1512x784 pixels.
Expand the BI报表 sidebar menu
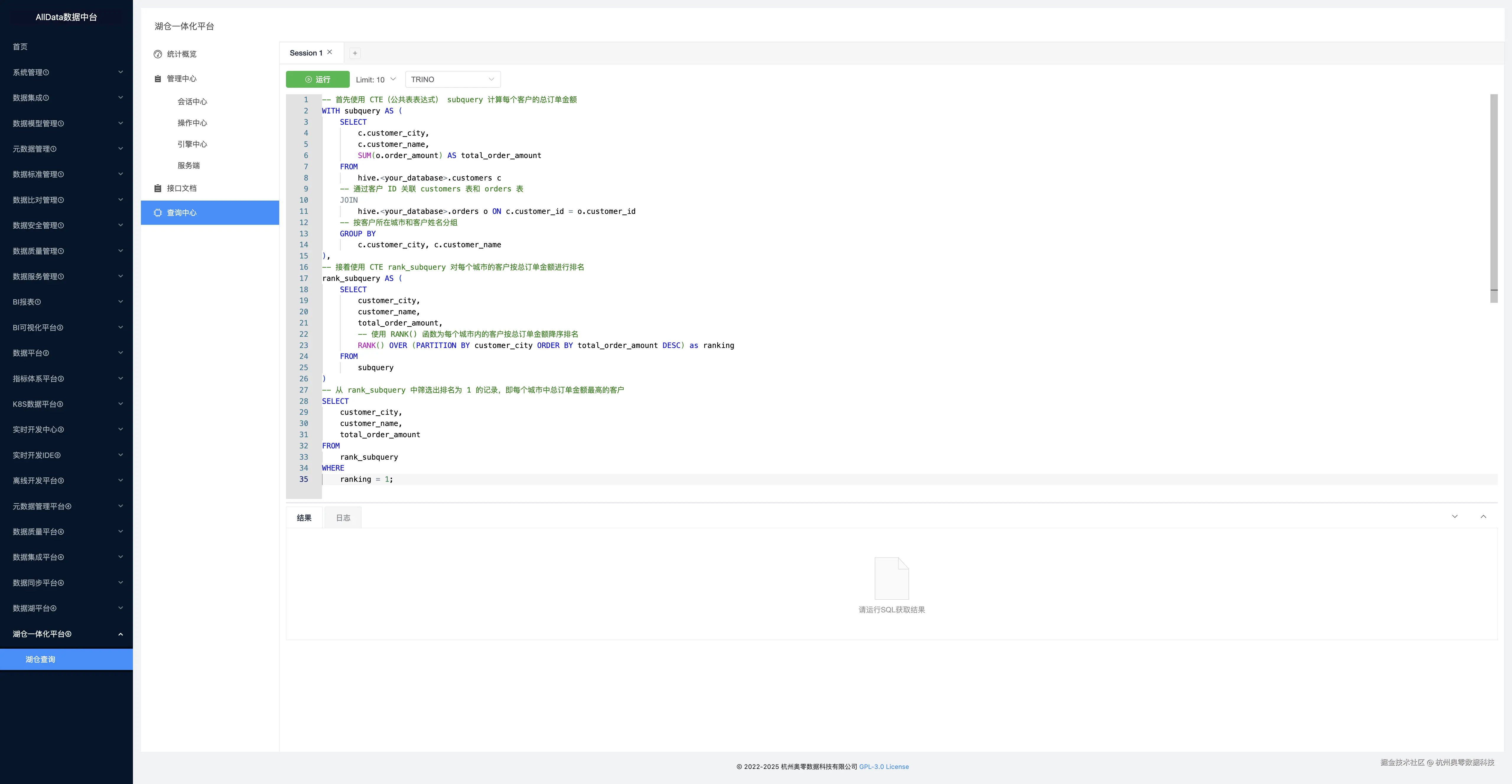point(66,302)
